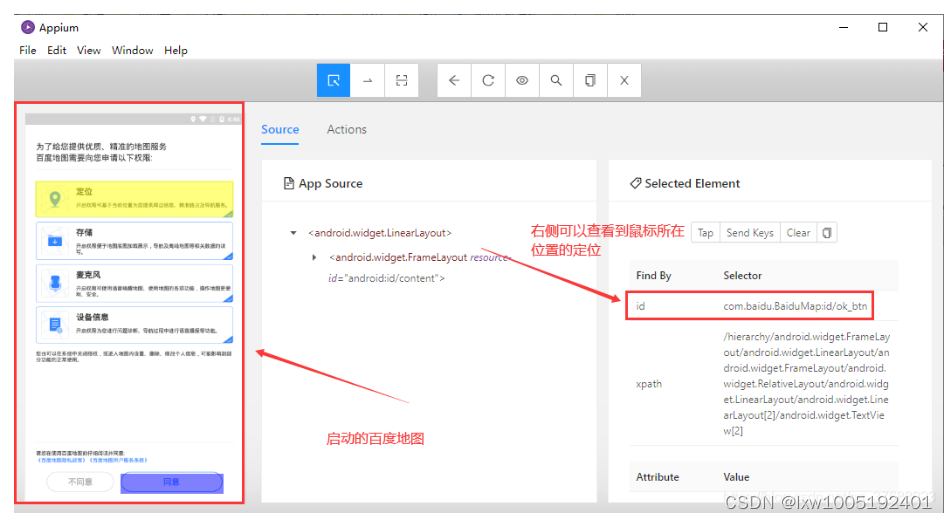Screen dimensions: 947x519
Task: Copy attributes icon next to Clear
Action: 827,233
